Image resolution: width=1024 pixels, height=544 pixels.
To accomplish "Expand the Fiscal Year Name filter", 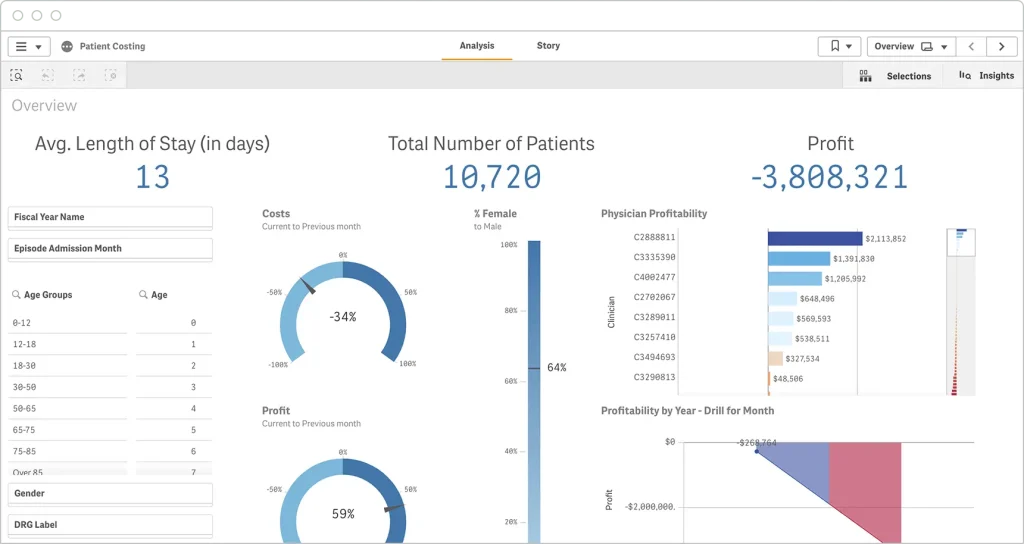I will pos(110,217).
